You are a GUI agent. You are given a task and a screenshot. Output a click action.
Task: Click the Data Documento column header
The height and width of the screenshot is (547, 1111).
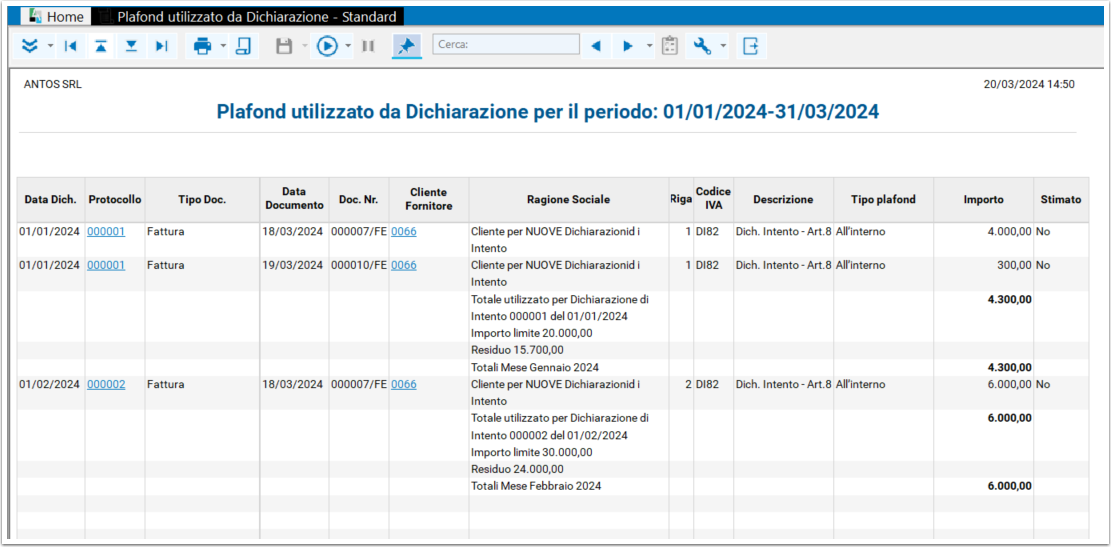[x=293, y=200]
